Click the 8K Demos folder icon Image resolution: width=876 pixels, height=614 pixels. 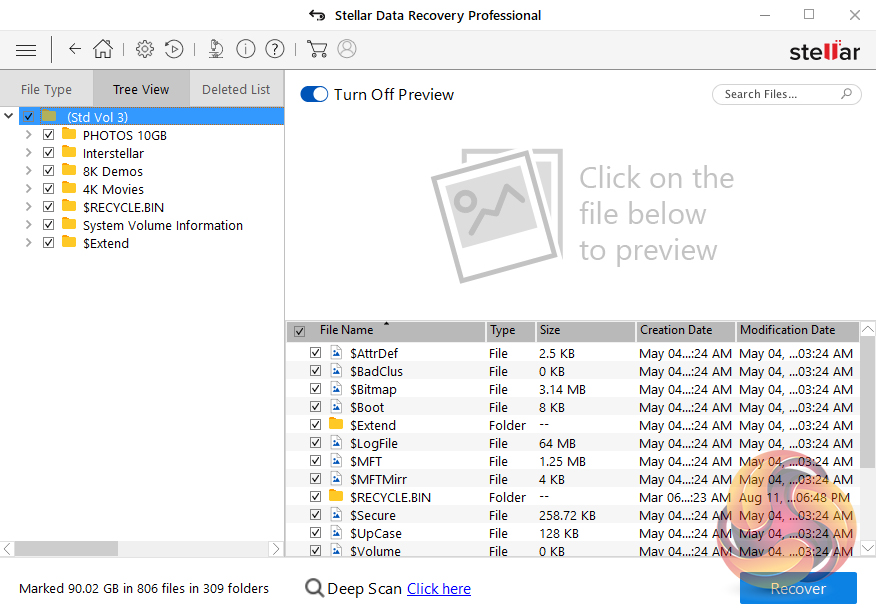[x=69, y=170]
